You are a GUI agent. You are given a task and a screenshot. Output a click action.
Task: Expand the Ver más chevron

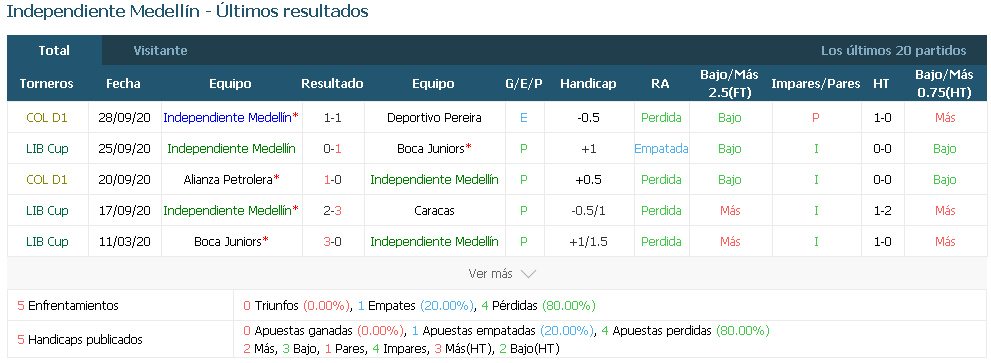pyautogui.click(x=528, y=274)
